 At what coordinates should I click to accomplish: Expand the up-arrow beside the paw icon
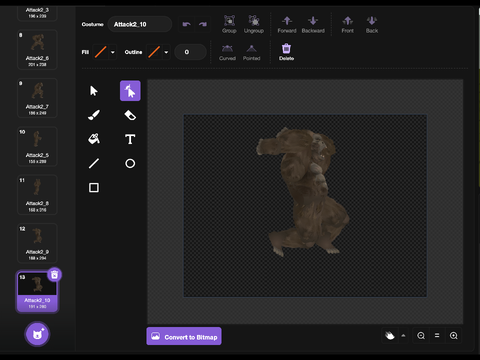(403, 336)
